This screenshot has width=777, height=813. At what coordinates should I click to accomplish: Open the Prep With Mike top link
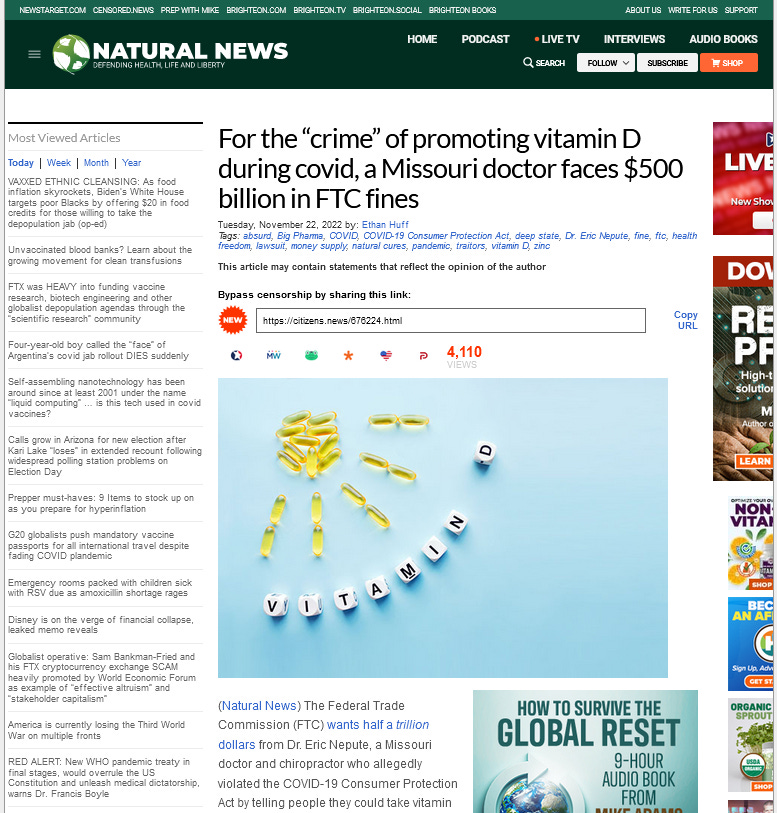click(190, 10)
